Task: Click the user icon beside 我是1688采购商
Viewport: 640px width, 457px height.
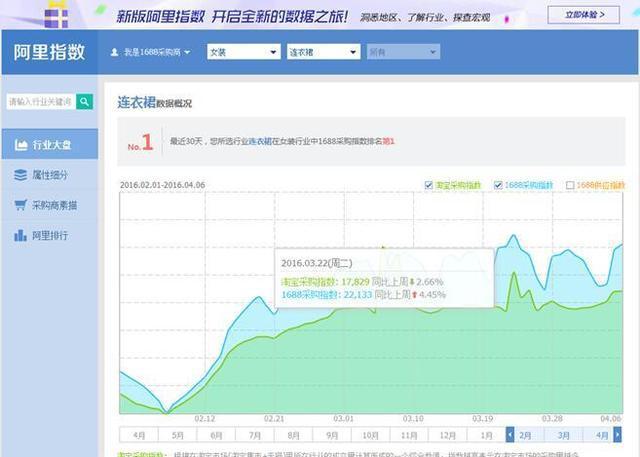Action: click(x=114, y=52)
